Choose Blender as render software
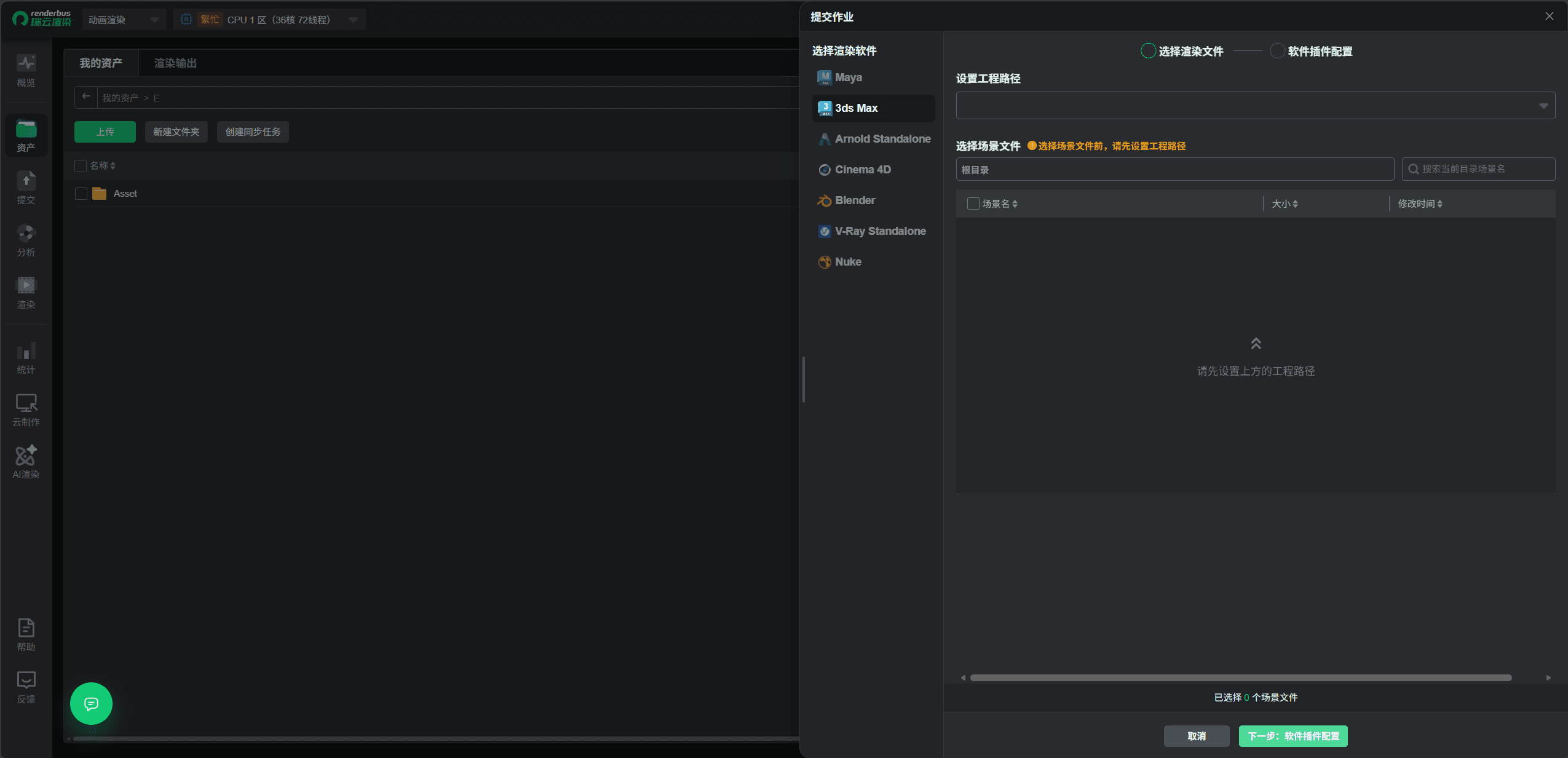This screenshot has width=1568, height=758. tap(873, 200)
